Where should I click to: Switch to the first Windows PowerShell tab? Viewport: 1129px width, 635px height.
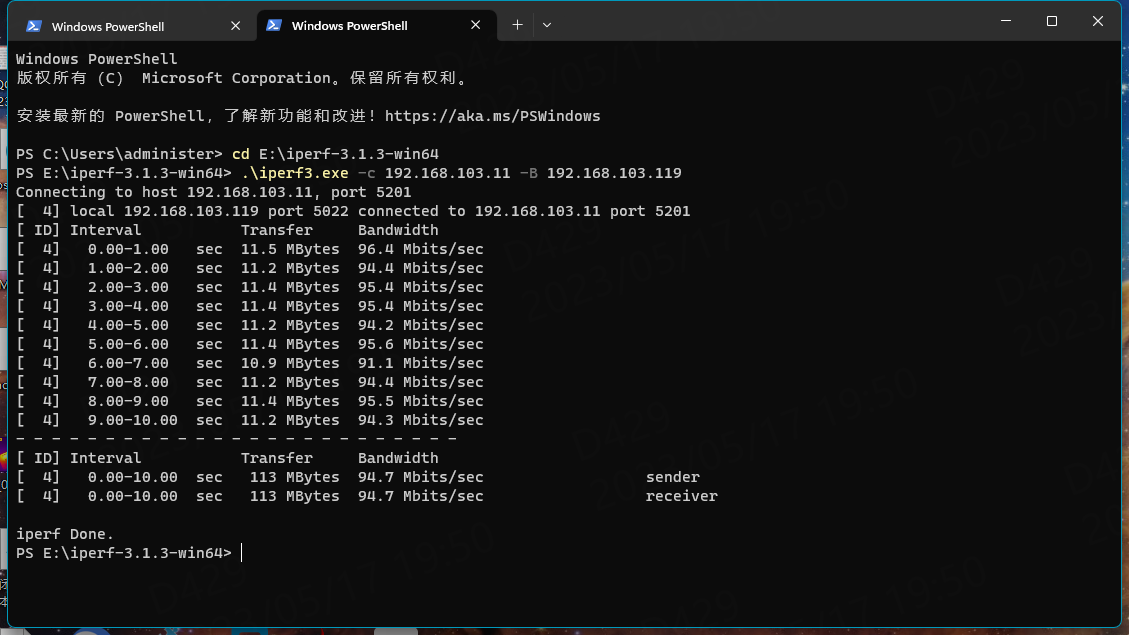(133, 26)
